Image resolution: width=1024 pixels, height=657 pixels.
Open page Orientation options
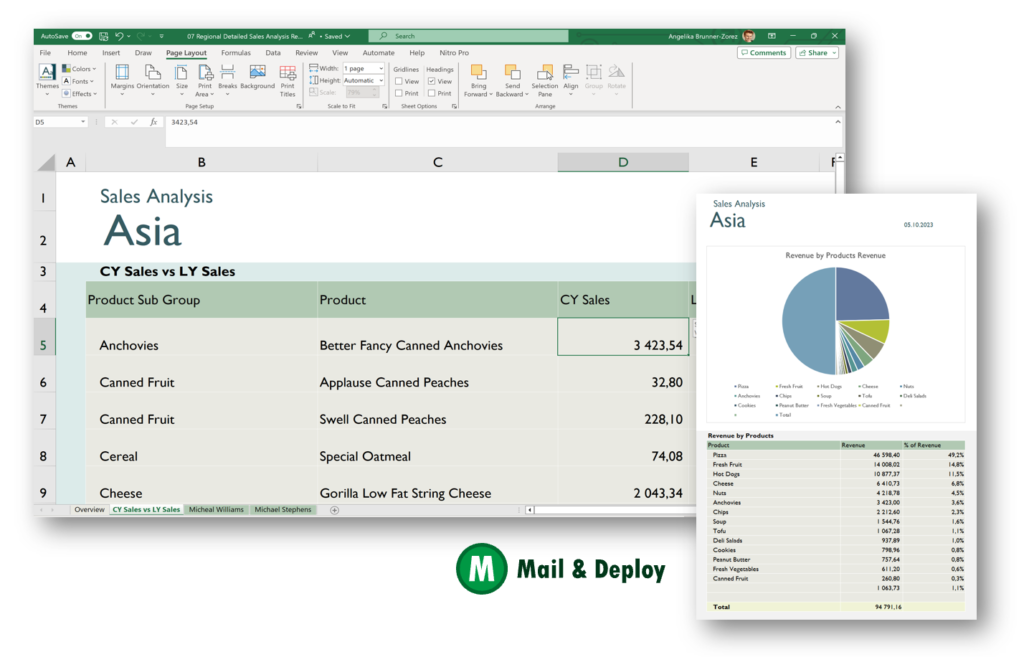tap(153, 80)
